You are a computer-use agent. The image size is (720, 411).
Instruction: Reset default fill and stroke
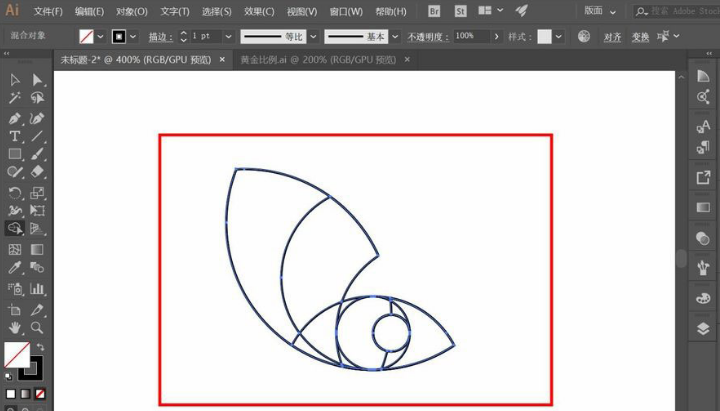(x=9, y=377)
